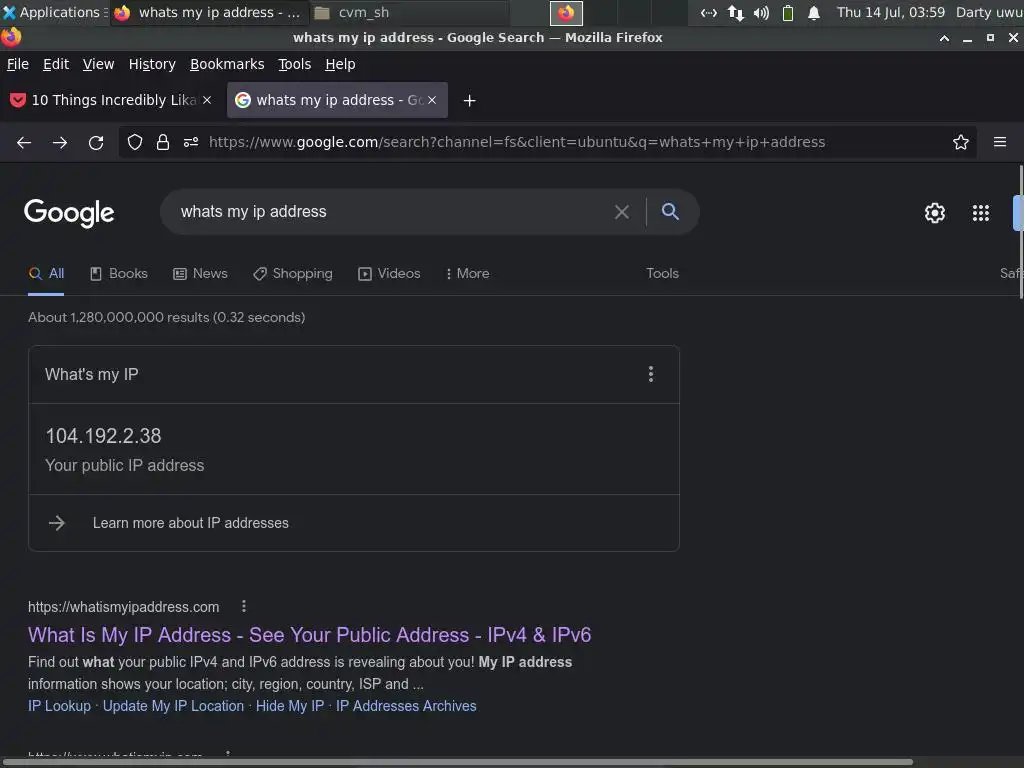Select the 'whats my ip address' browser tab

pos(337,100)
